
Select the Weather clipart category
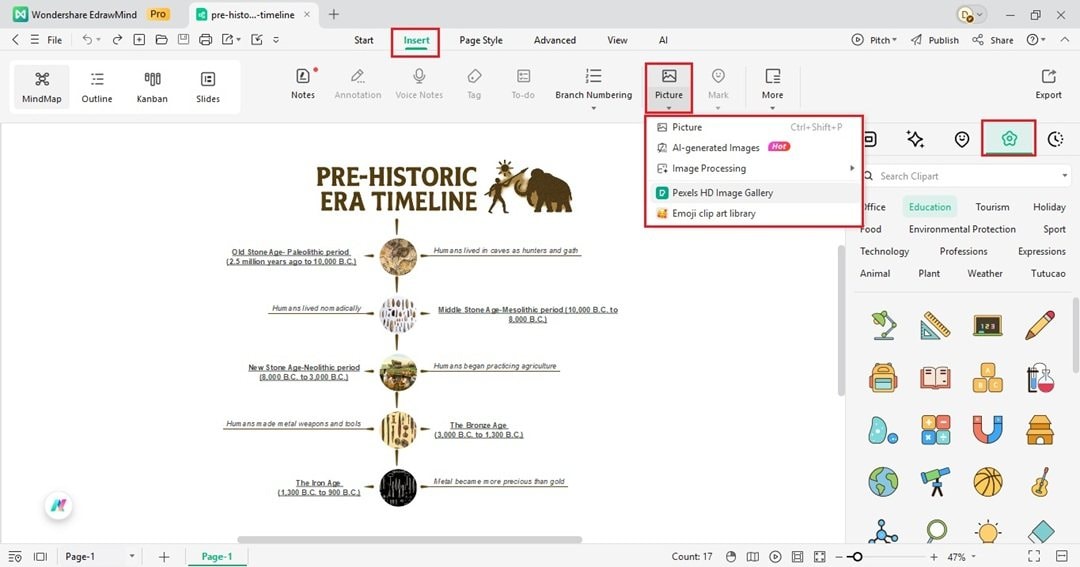984,274
